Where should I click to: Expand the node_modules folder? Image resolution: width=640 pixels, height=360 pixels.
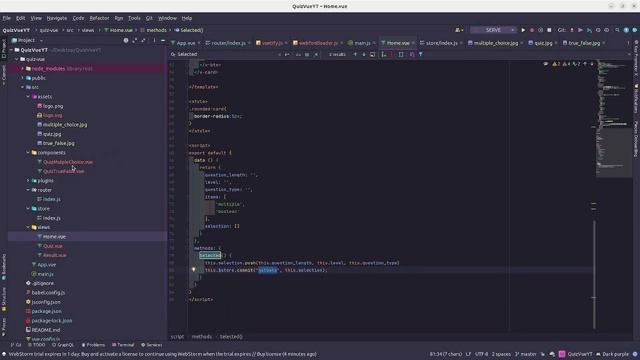[22, 69]
